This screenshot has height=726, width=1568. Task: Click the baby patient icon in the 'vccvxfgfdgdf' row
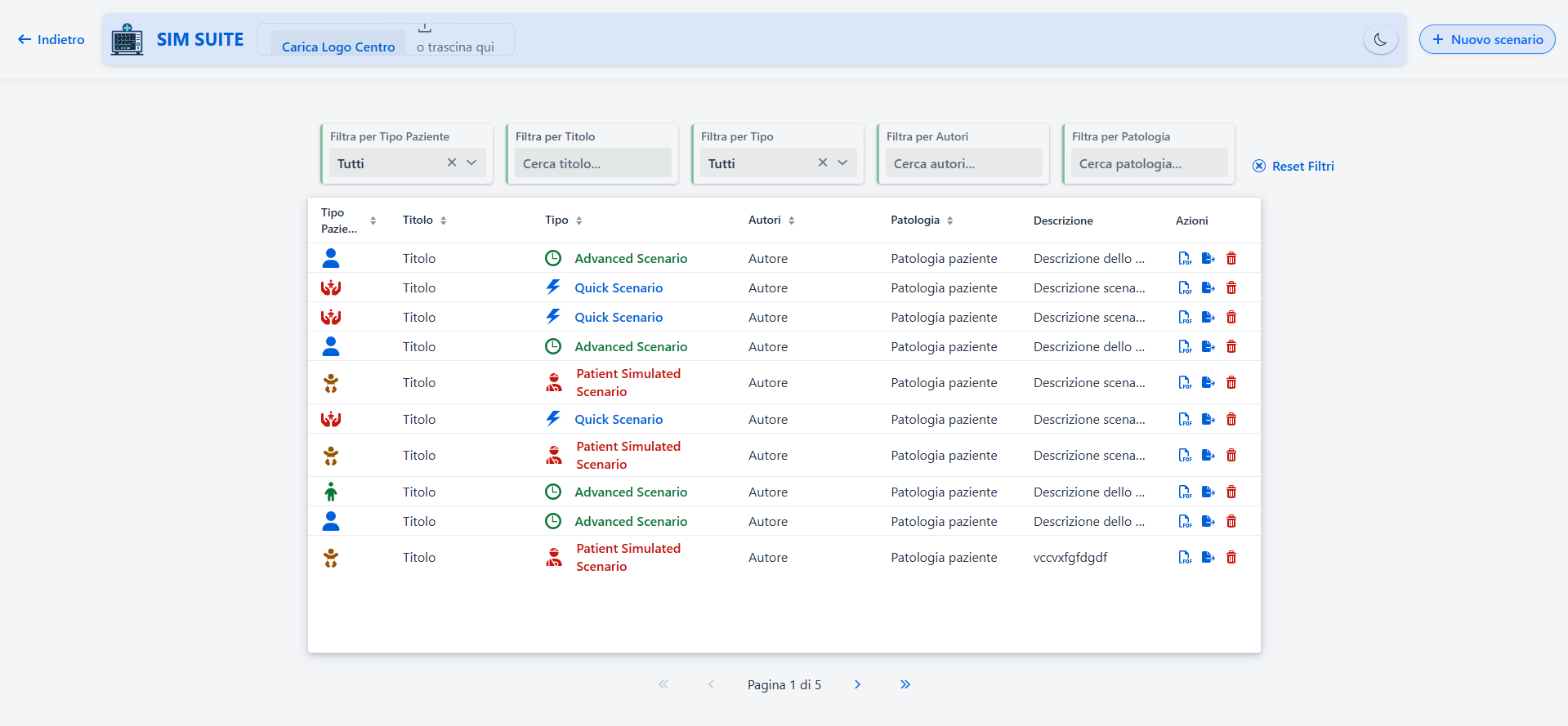pyautogui.click(x=331, y=558)
